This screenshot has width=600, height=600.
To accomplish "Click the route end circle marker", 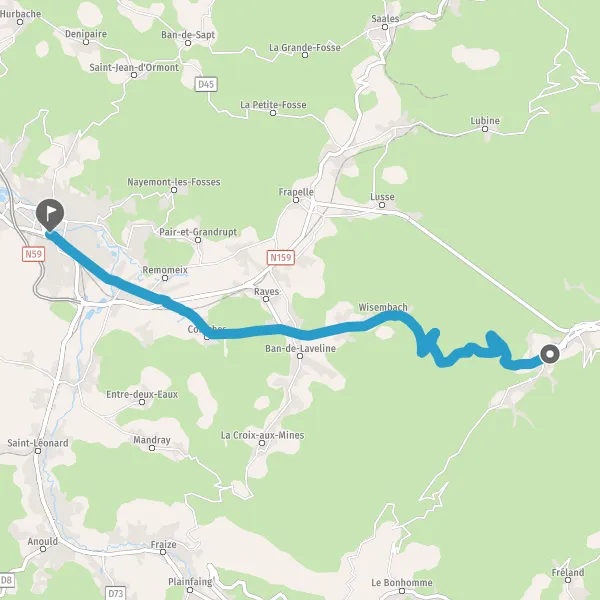I will pos(550,354).
